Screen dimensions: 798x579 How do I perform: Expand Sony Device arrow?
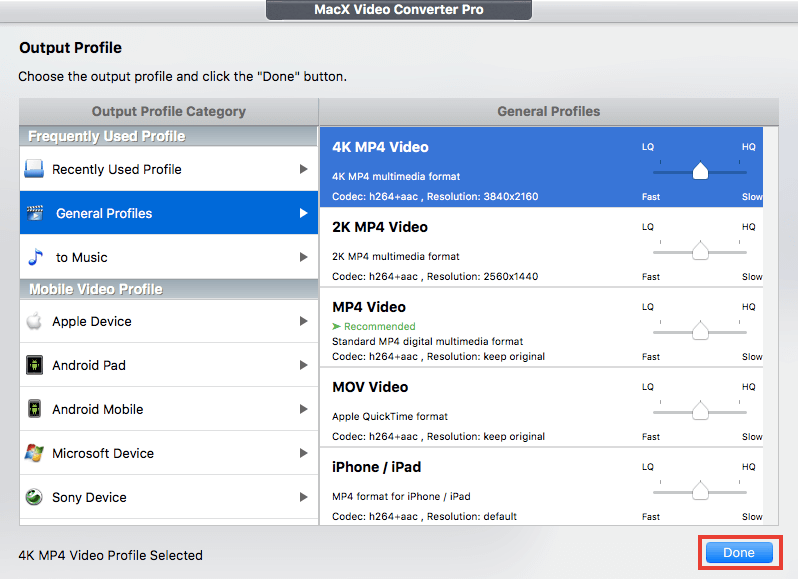click(x=303, y=497)
